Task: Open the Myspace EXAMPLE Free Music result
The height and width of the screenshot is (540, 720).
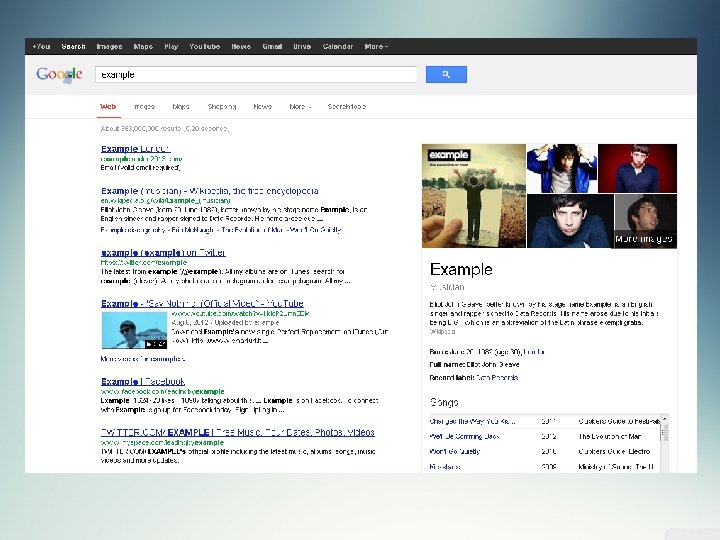Action: click(237, 432)
